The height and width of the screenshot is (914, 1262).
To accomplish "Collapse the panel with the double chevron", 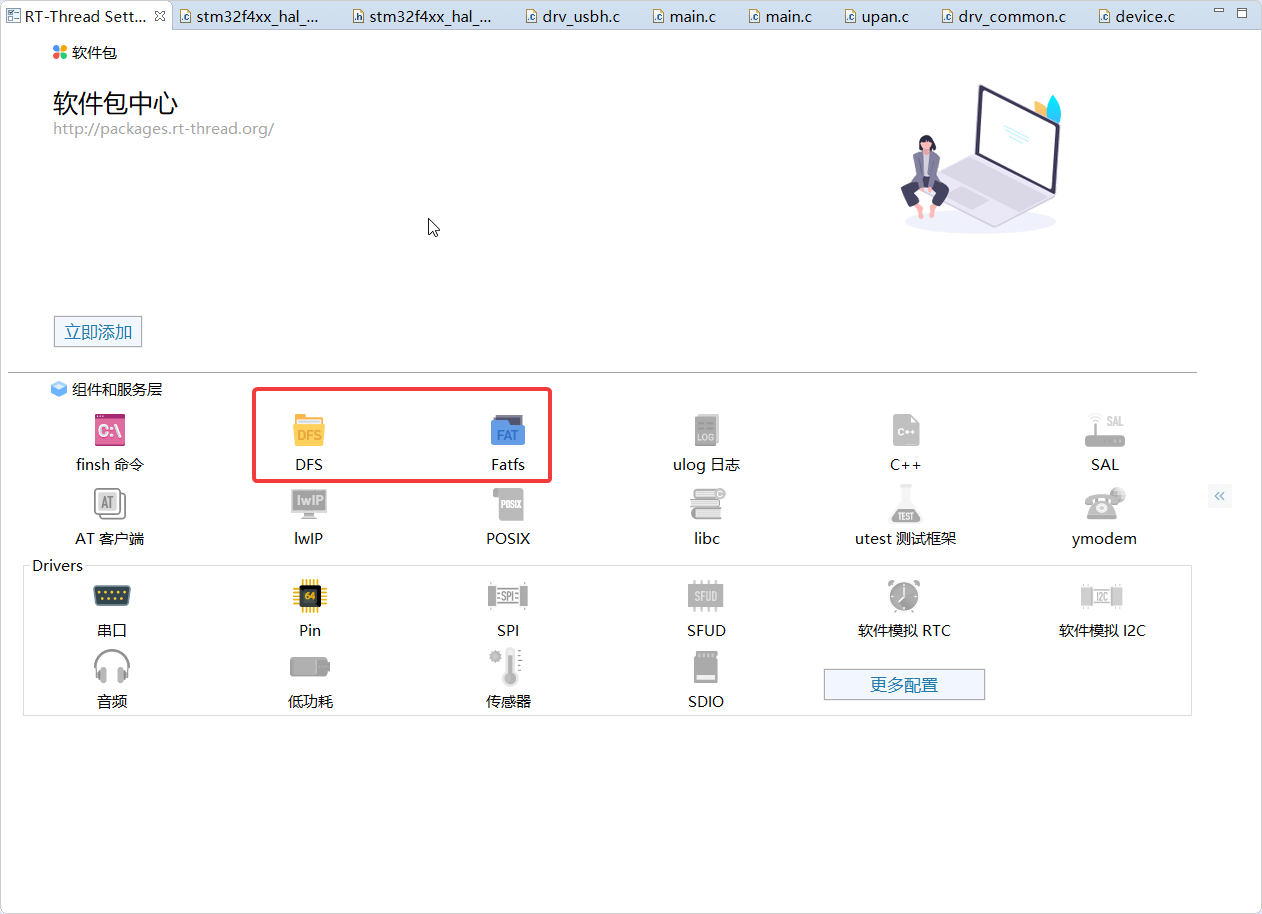I will [x=1219, y=495].
